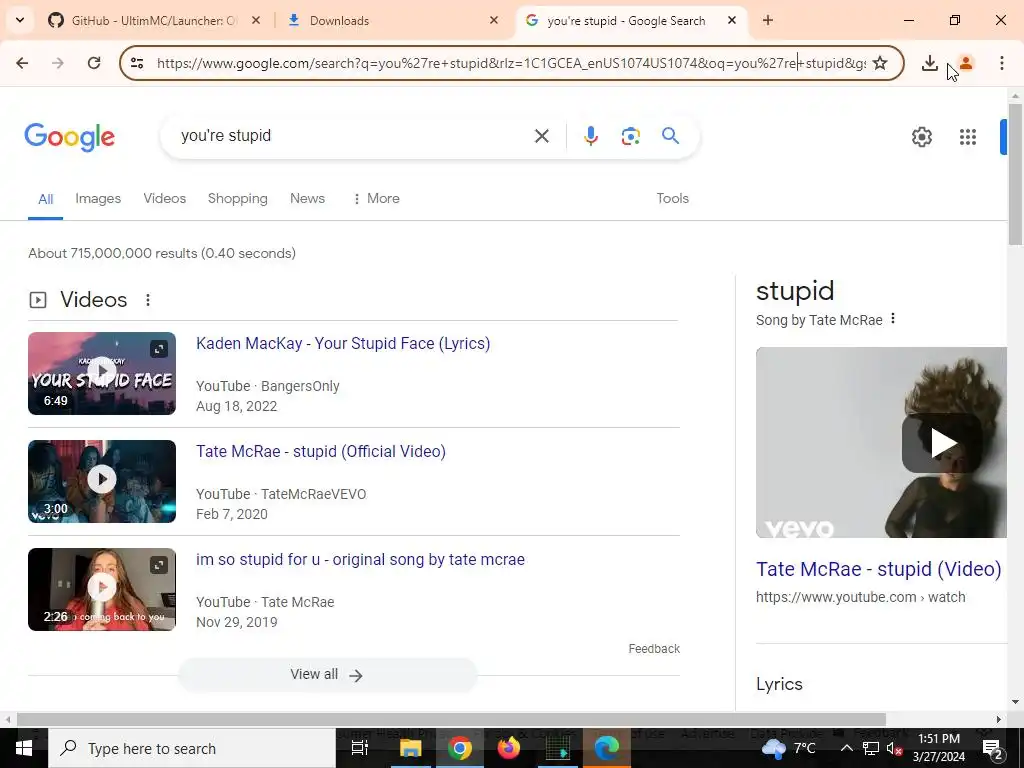Play the Your Stupid Face thumbnail
Image resolution: width=1024 pixels, height=768 pixels.
102,374
